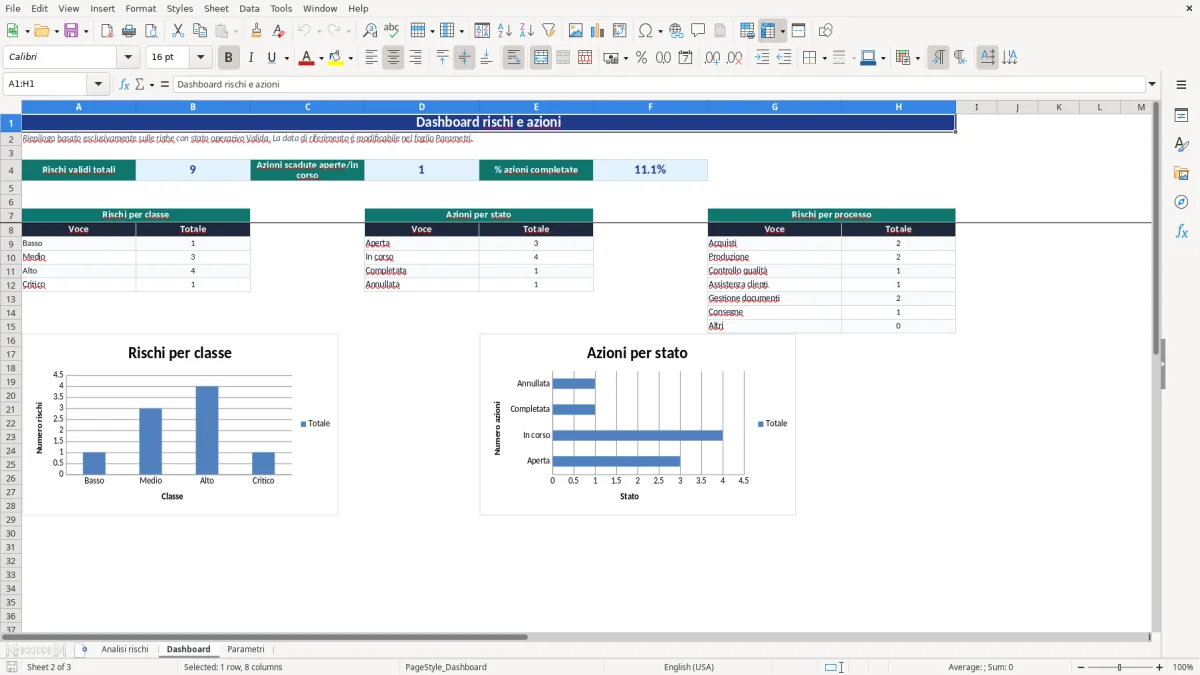Click the 100% zoom level
Screen dimensions: 1200x675
point(1183,667)
